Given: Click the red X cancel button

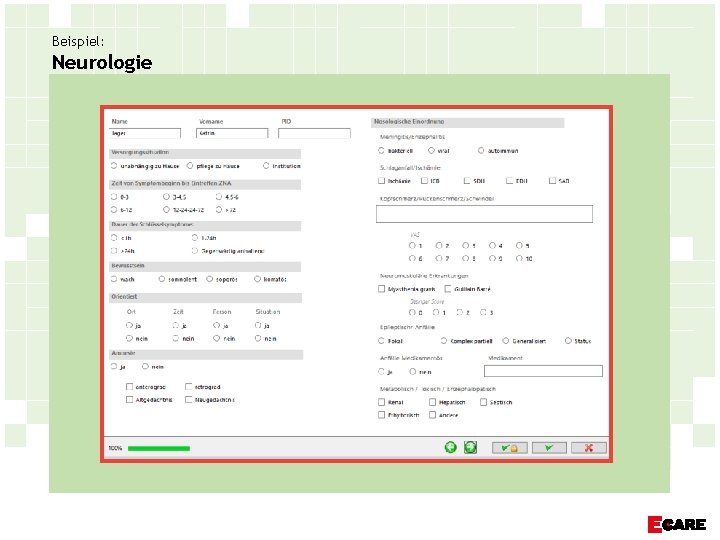Looking at the screenshot, I should pyautogui.click(x=589, y=448).
